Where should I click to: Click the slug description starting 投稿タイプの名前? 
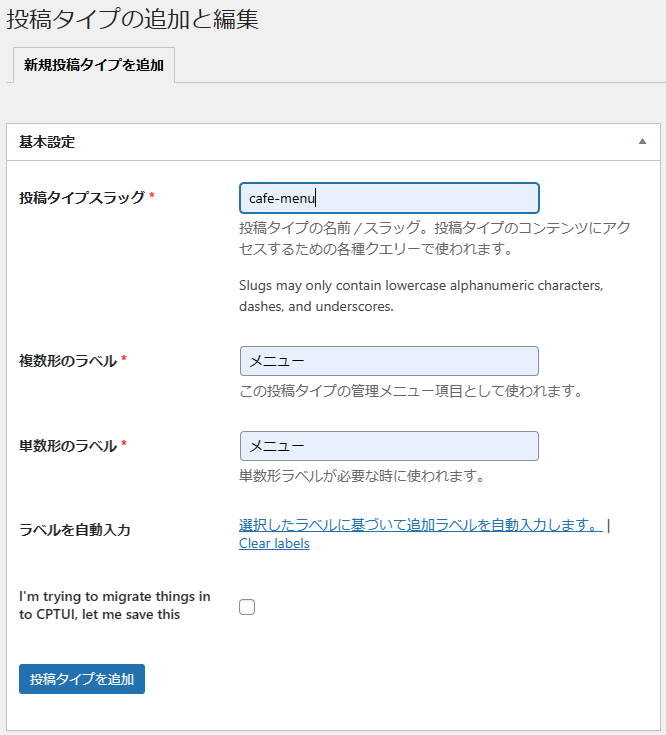(x=435, y=238)
